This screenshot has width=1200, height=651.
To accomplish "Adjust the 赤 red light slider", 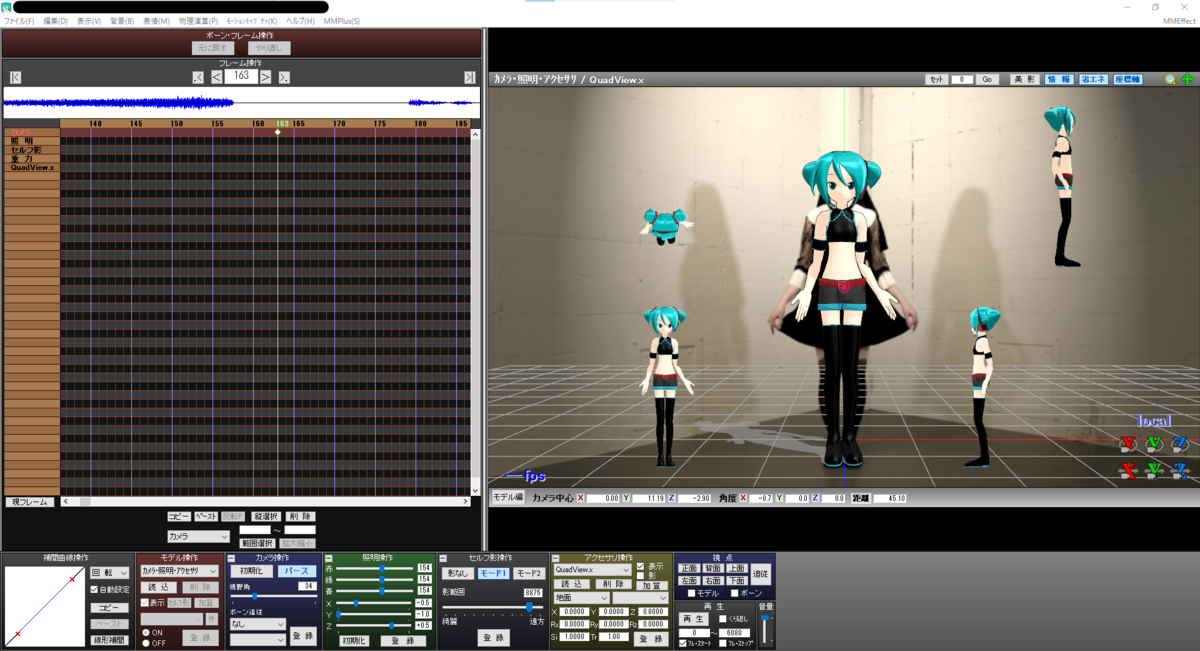I will [x=375, y=568].
